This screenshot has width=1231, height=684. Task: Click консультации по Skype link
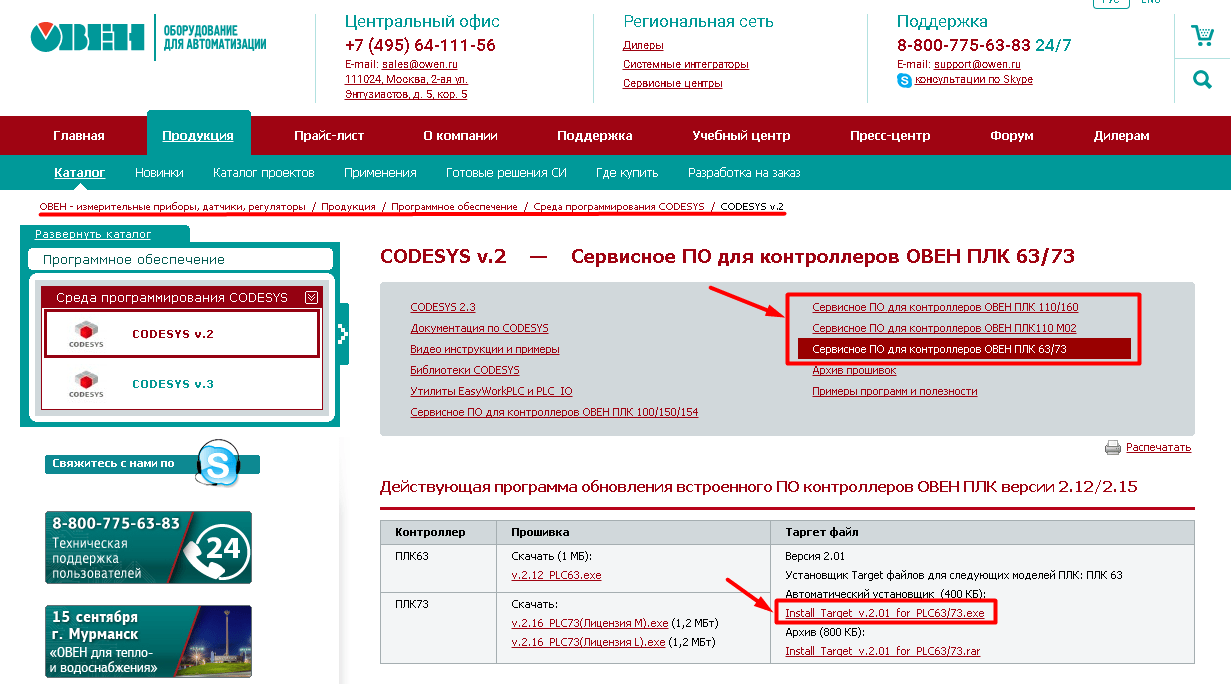(974, 80)
